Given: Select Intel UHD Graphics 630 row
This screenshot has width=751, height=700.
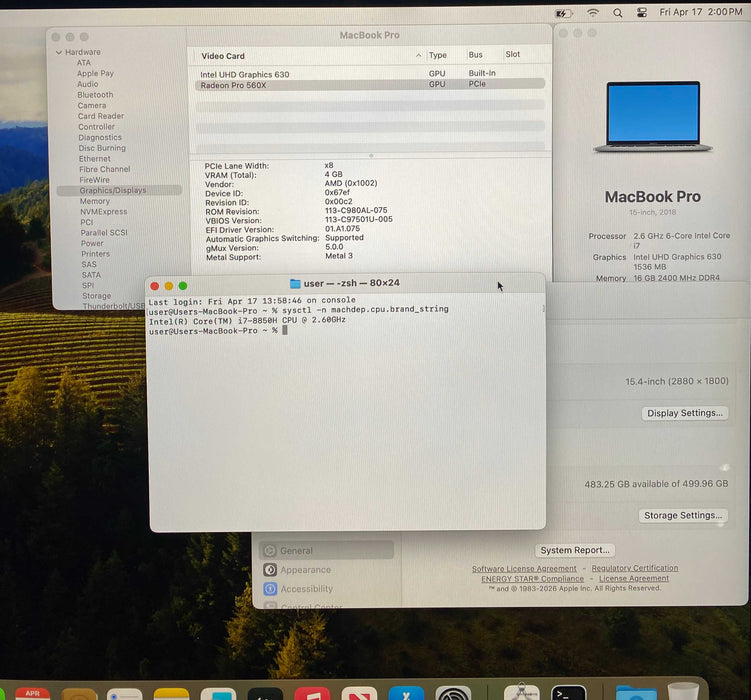Looking at the screenshot, I should tap(370, 74).
